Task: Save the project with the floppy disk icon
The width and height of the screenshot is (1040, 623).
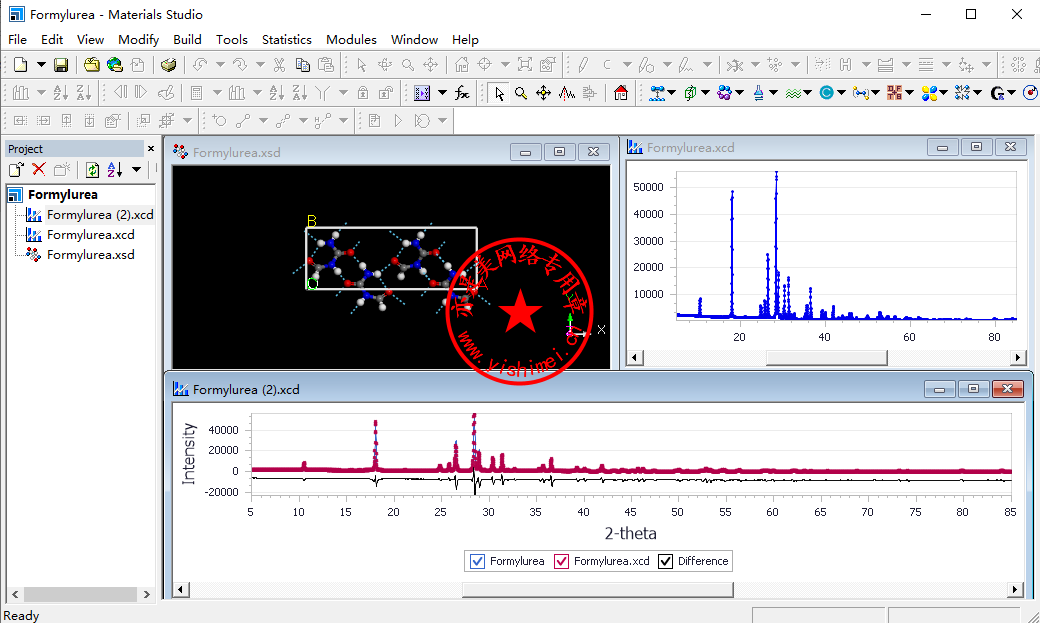Action: (61, 64)
